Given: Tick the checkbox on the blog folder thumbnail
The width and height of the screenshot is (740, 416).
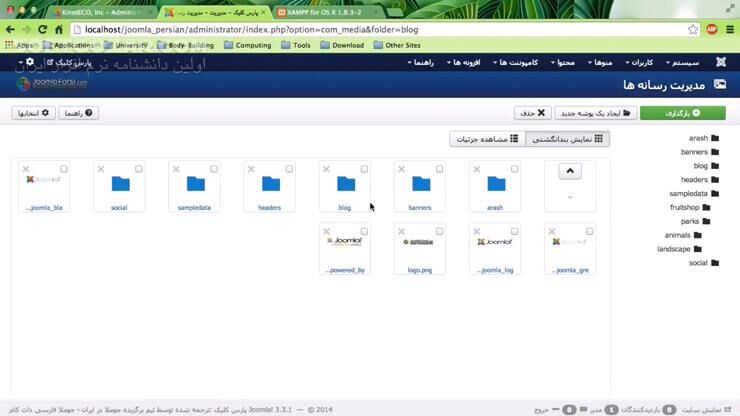Looking at the screenshot, I should [x=364, y=169].
